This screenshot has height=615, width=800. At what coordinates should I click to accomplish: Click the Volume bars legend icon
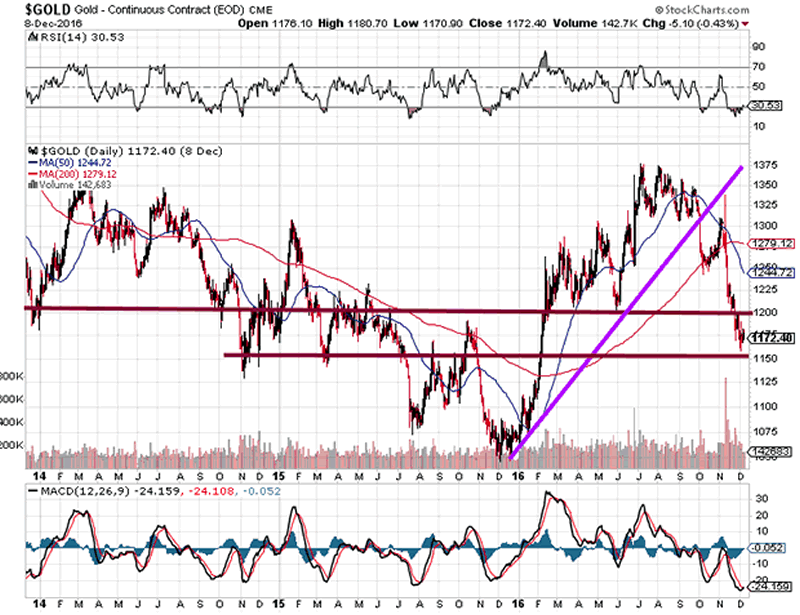(x=33, y=185)
